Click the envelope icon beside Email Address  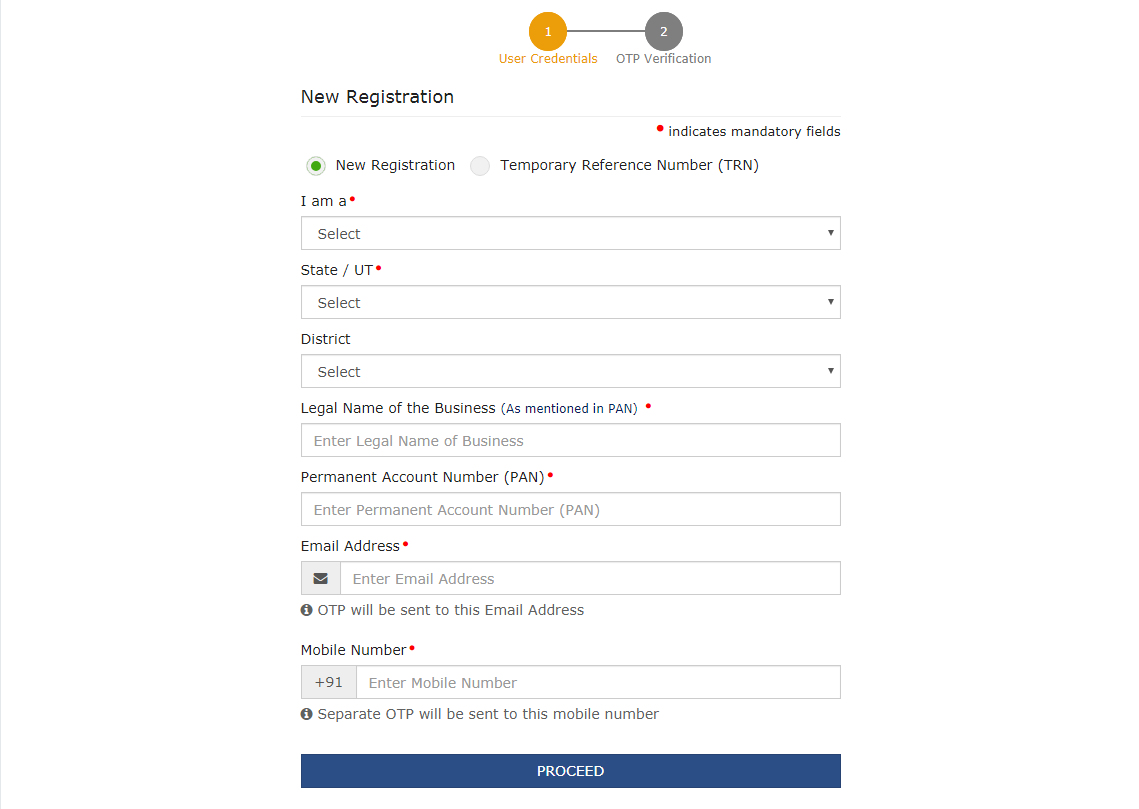point(320,579)
